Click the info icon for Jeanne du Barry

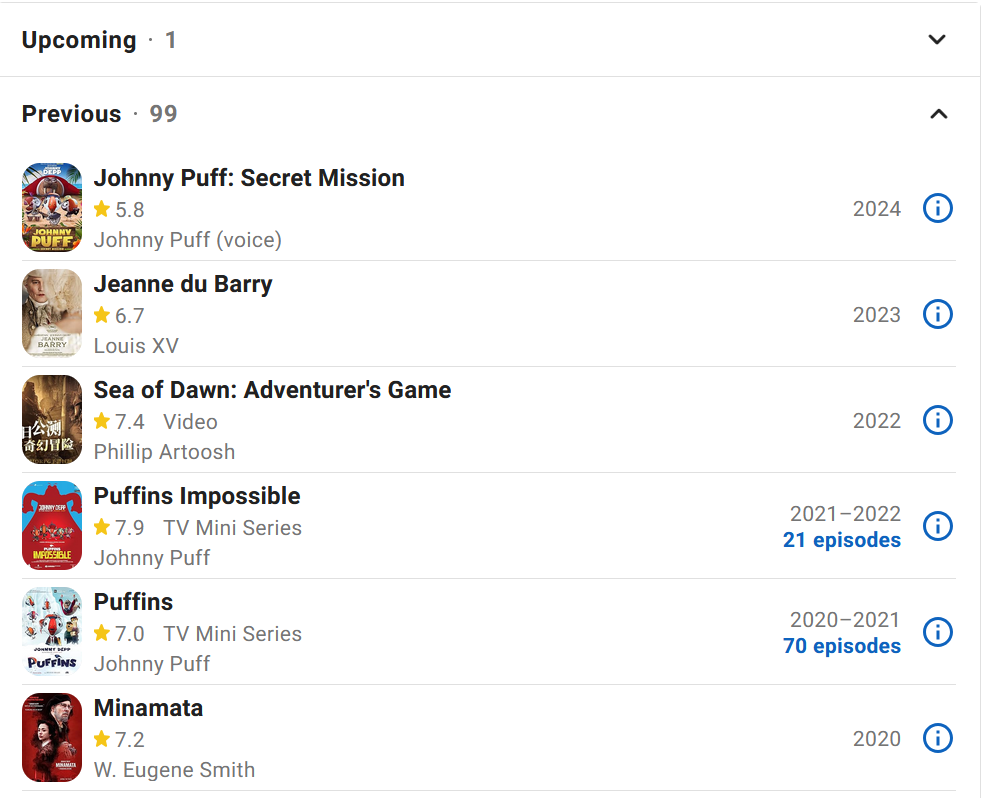[937, 314]
